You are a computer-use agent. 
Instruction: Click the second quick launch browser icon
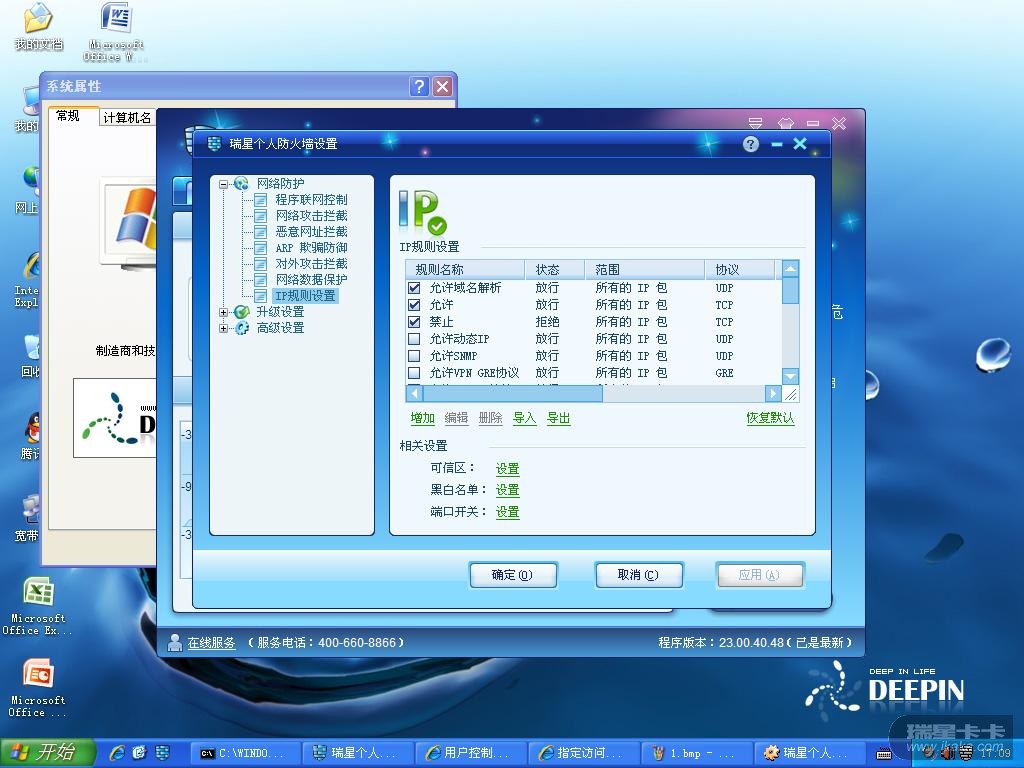[x=139, y=753]
